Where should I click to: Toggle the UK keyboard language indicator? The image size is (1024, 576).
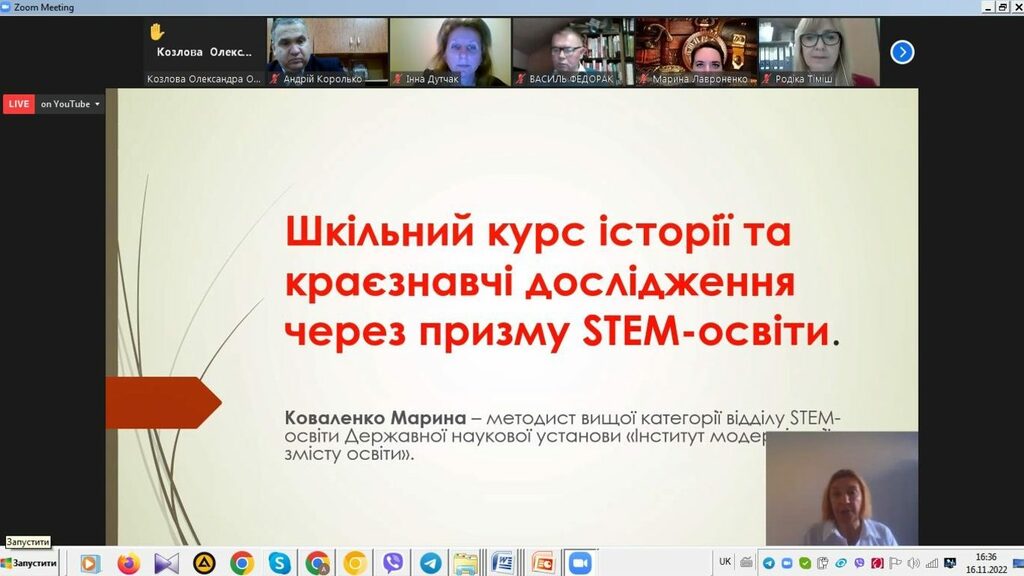725,562
